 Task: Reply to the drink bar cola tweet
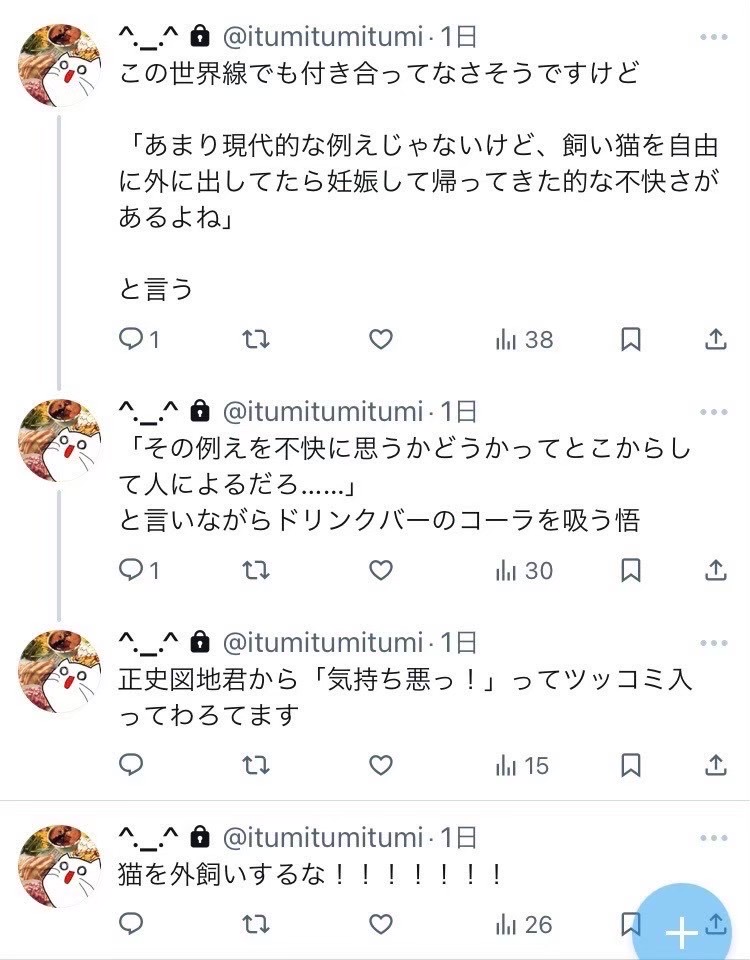[x=132, y=570]
